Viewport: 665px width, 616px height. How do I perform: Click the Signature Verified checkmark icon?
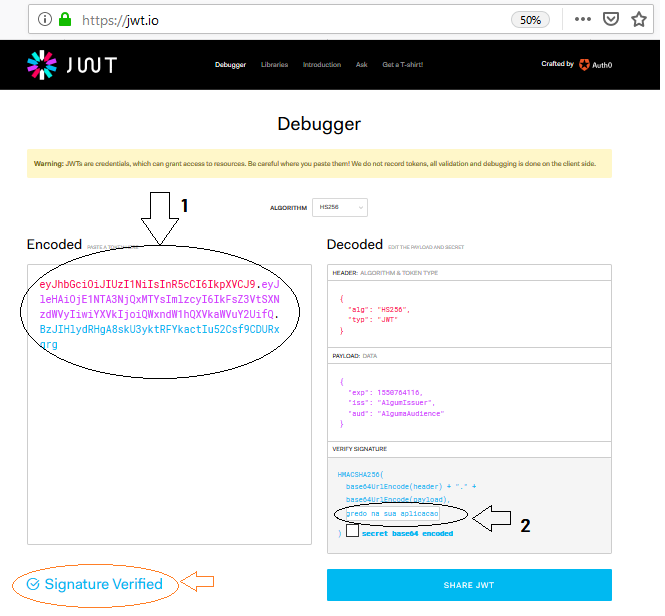(33, 584)
